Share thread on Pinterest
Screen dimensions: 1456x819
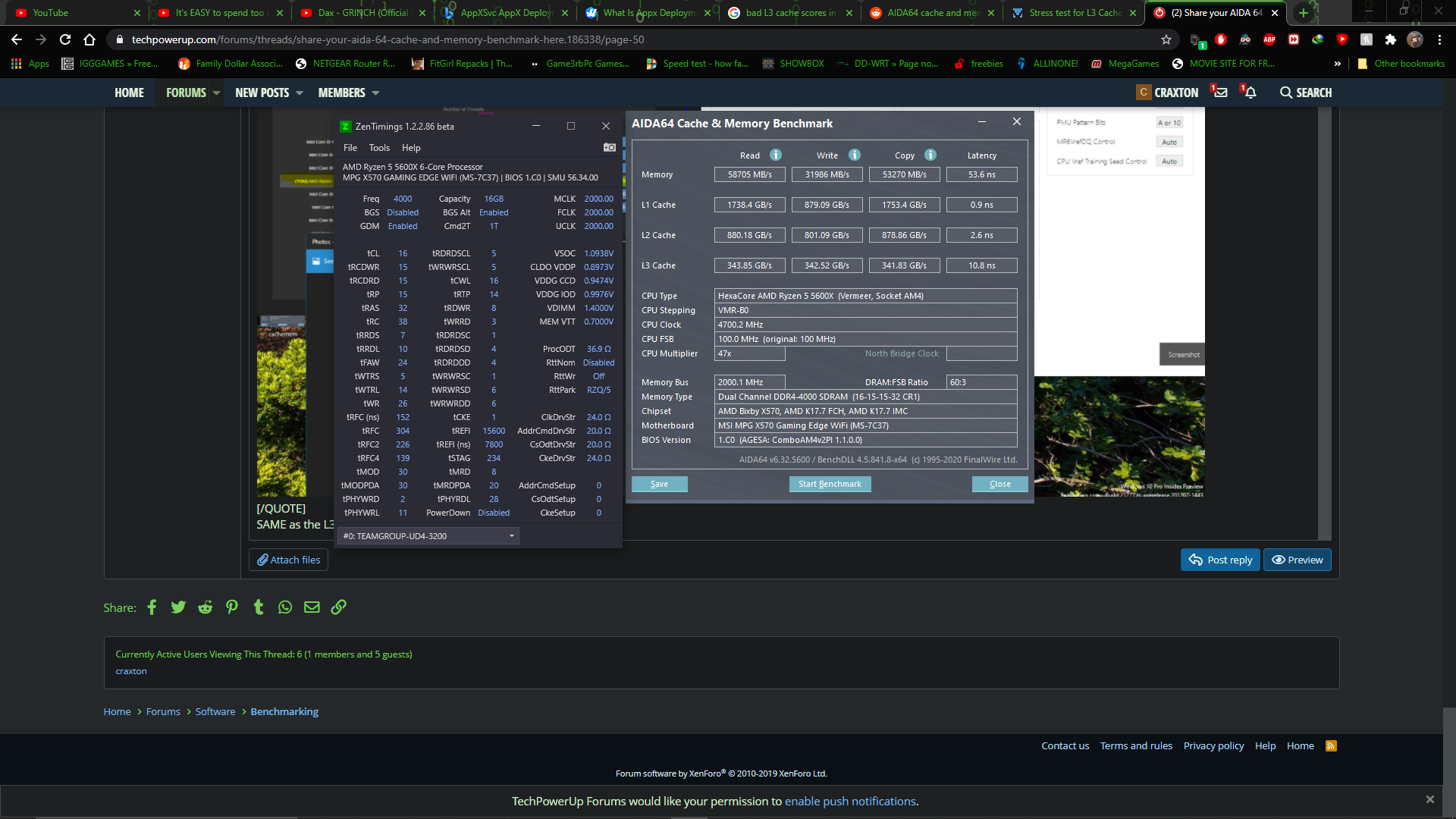pyautogui.click(x=232, y=607)
